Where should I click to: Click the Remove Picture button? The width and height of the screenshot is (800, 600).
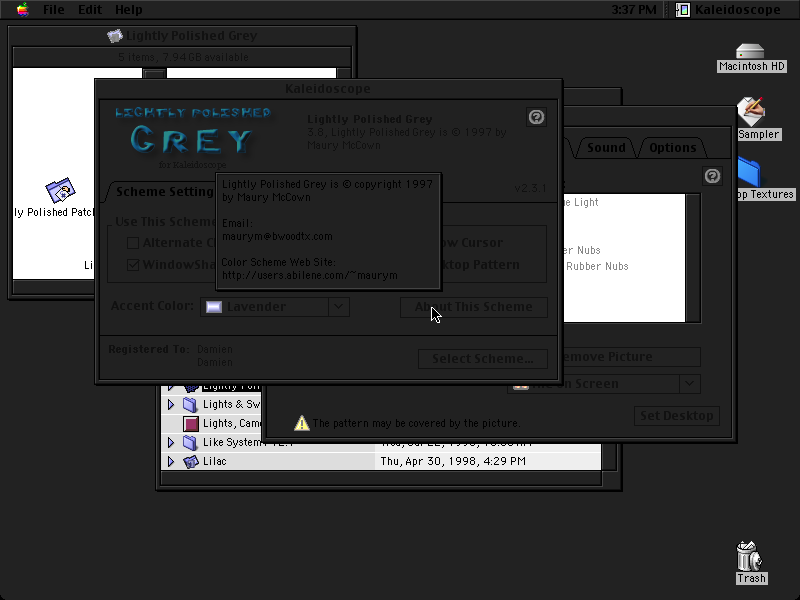[632, 357]
